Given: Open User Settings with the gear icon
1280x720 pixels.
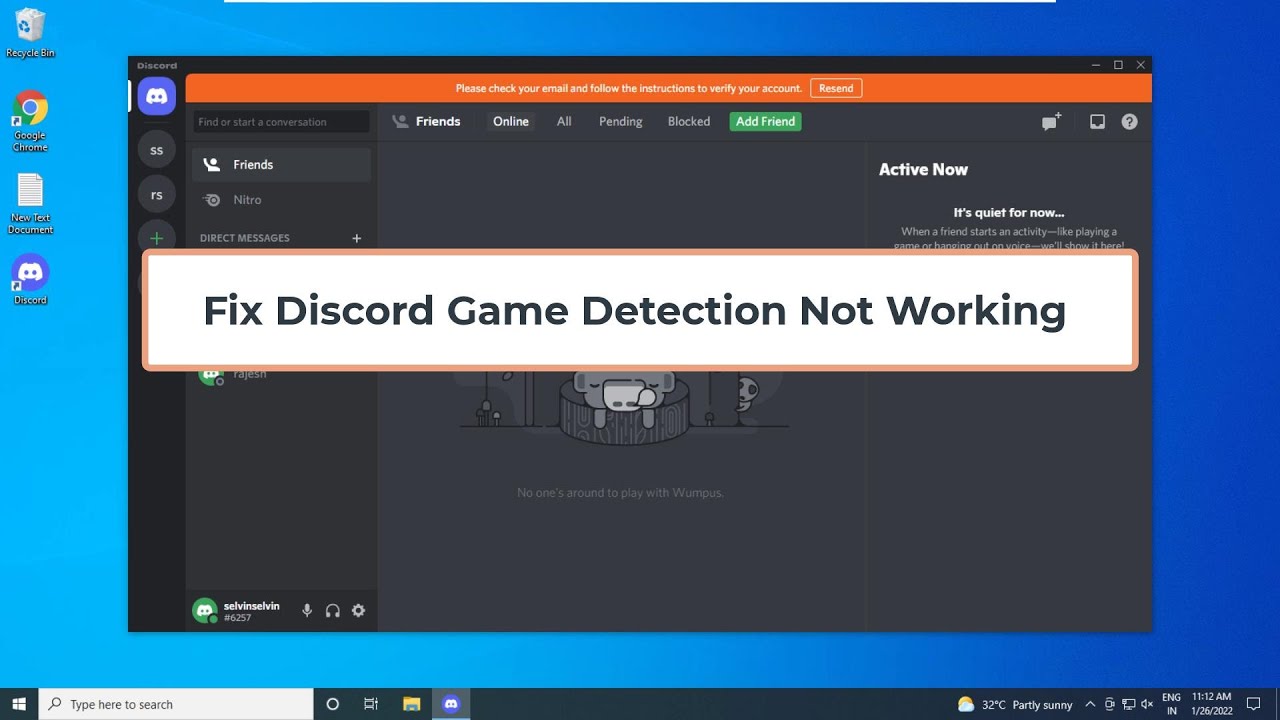Looking at the screenshot, I should (x=358, y=610).
